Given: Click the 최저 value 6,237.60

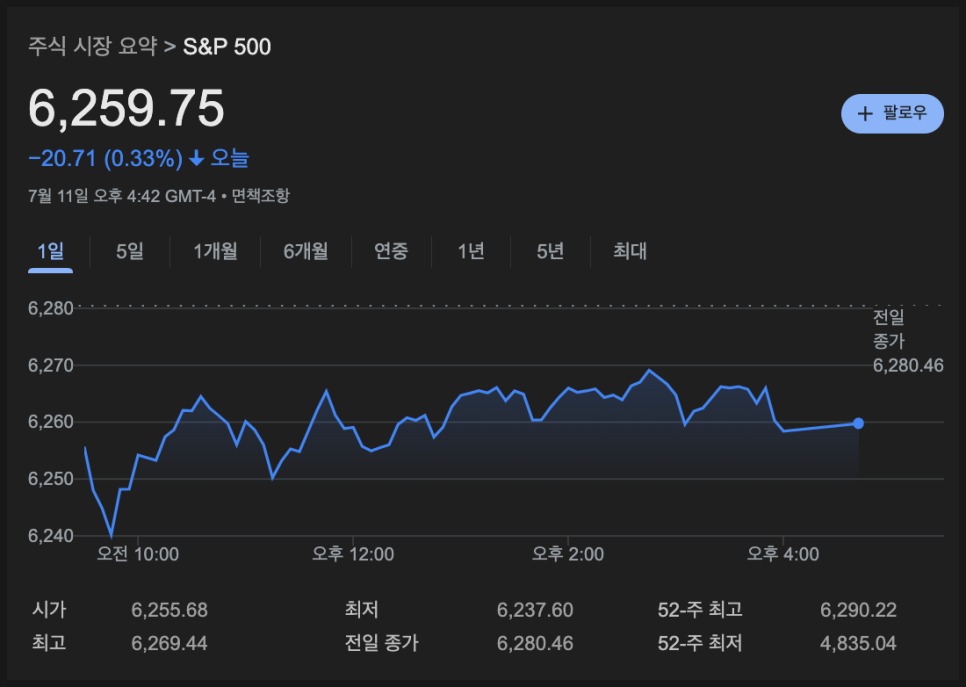Looking at the screenshot, I should click(x=535, y=610).
